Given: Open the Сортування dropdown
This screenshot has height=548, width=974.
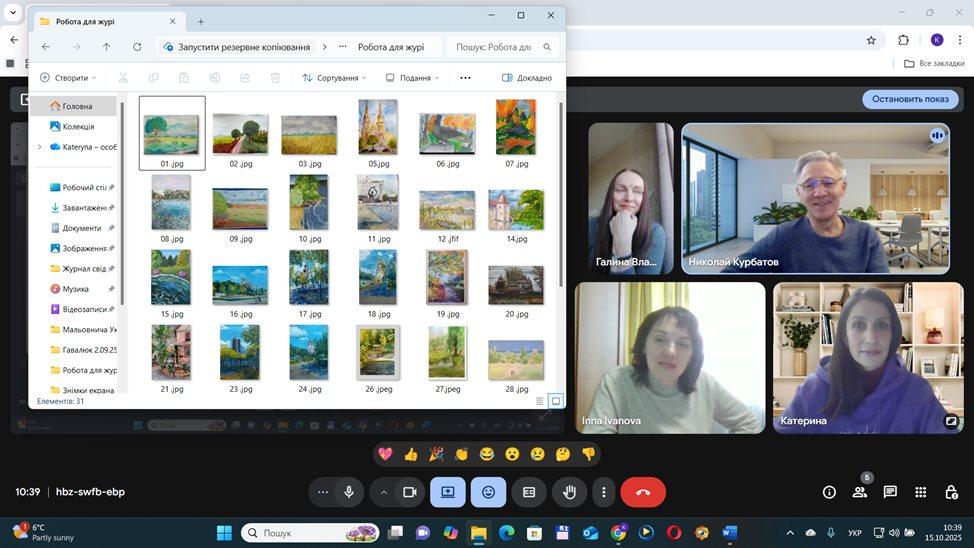Looking at the screenshot, I should [336, 78].
